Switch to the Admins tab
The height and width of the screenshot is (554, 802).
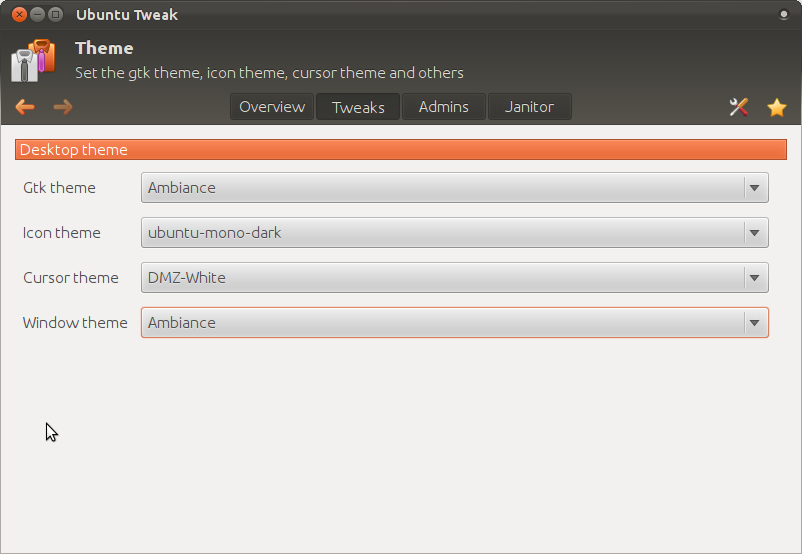point(443,106)
